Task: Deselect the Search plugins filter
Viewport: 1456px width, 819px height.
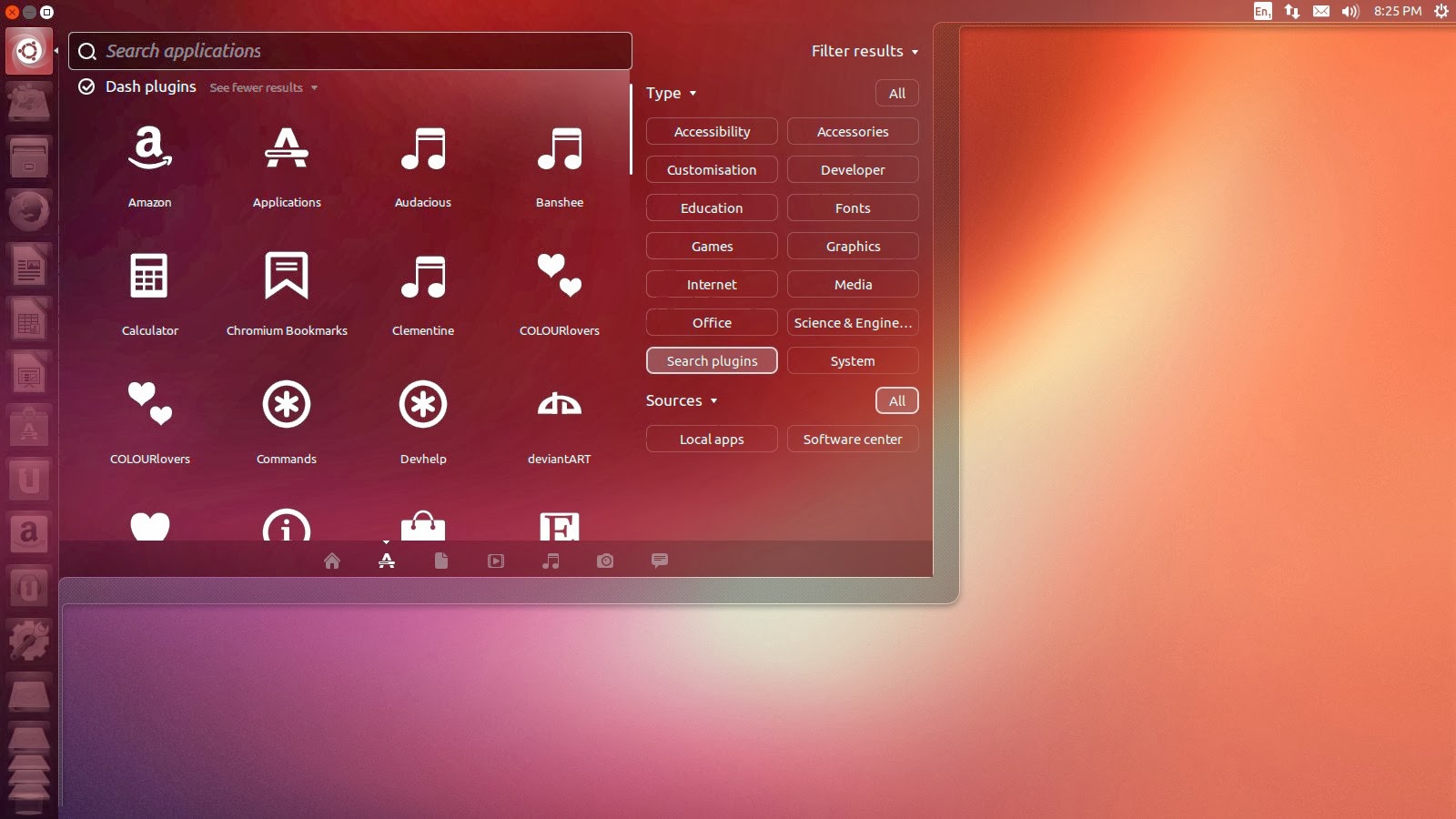Action: (x=712, y=360)
